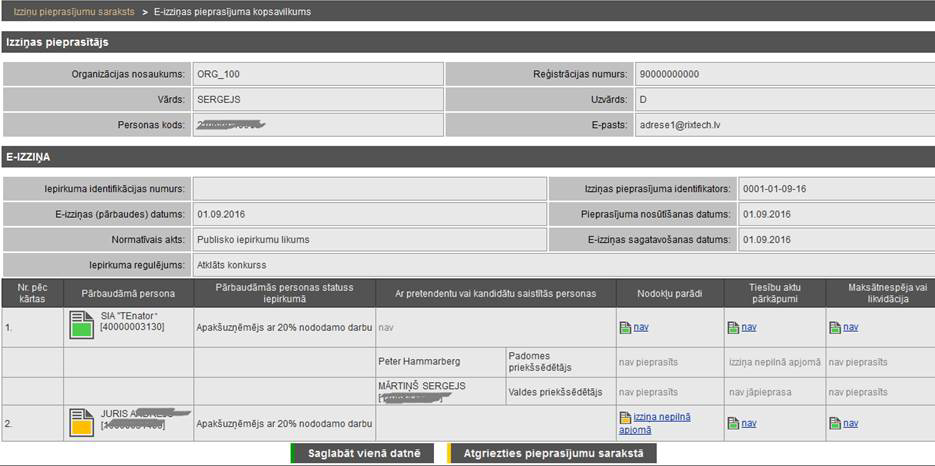Viewport: 935px width, 466px height.
Task: Click the yellow icon beside 'izziņa nepilnā apjomā'
Action: point(625,417)
